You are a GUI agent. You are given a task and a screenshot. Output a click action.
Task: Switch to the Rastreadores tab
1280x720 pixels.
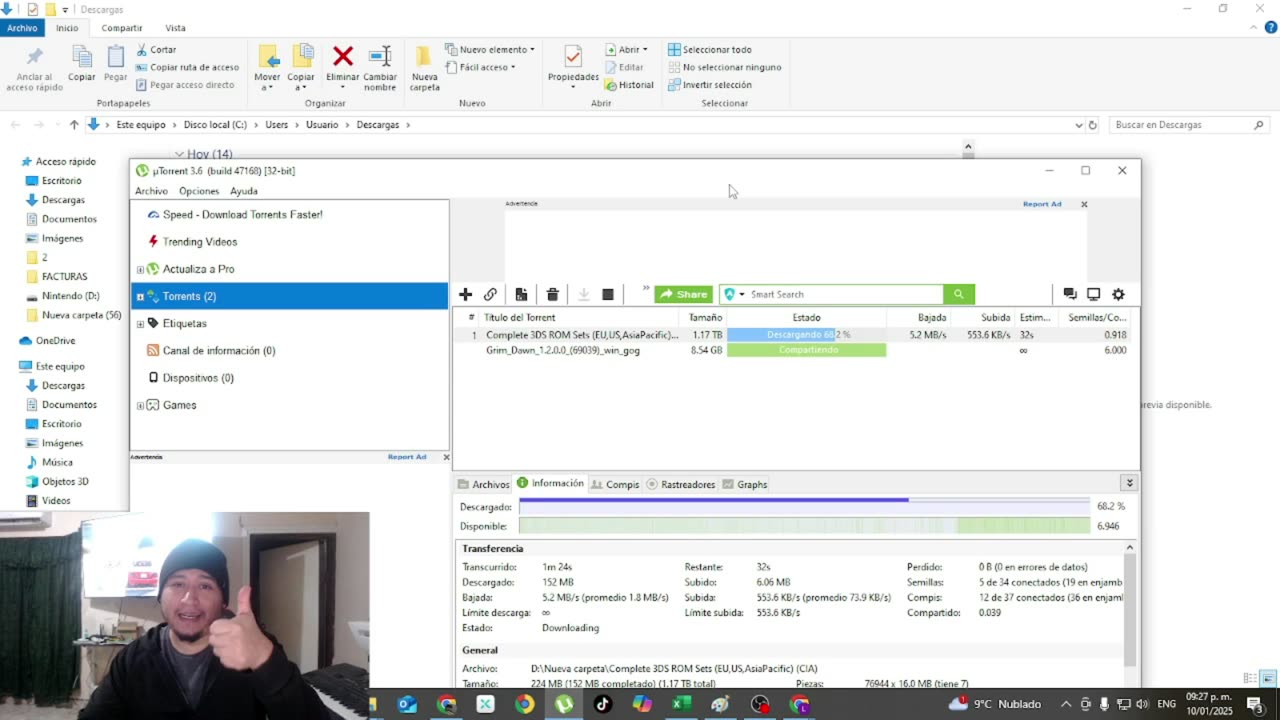(681, 484)
